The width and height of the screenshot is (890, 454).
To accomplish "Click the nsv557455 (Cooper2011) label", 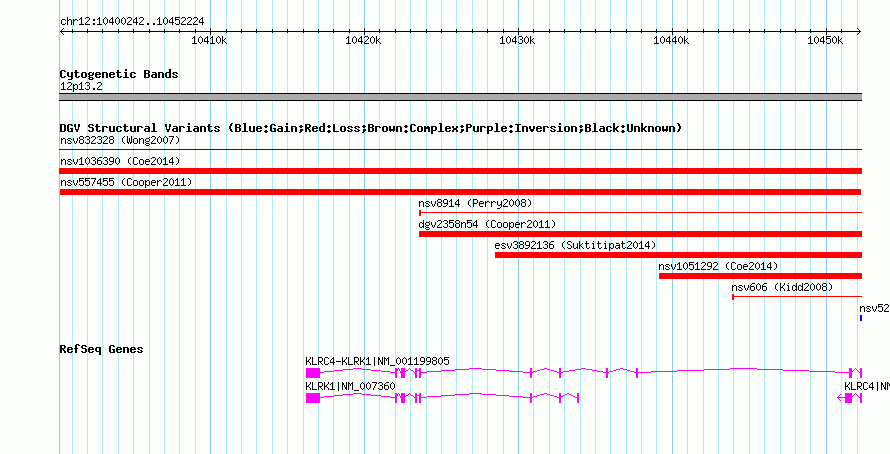I will point(126,182).
